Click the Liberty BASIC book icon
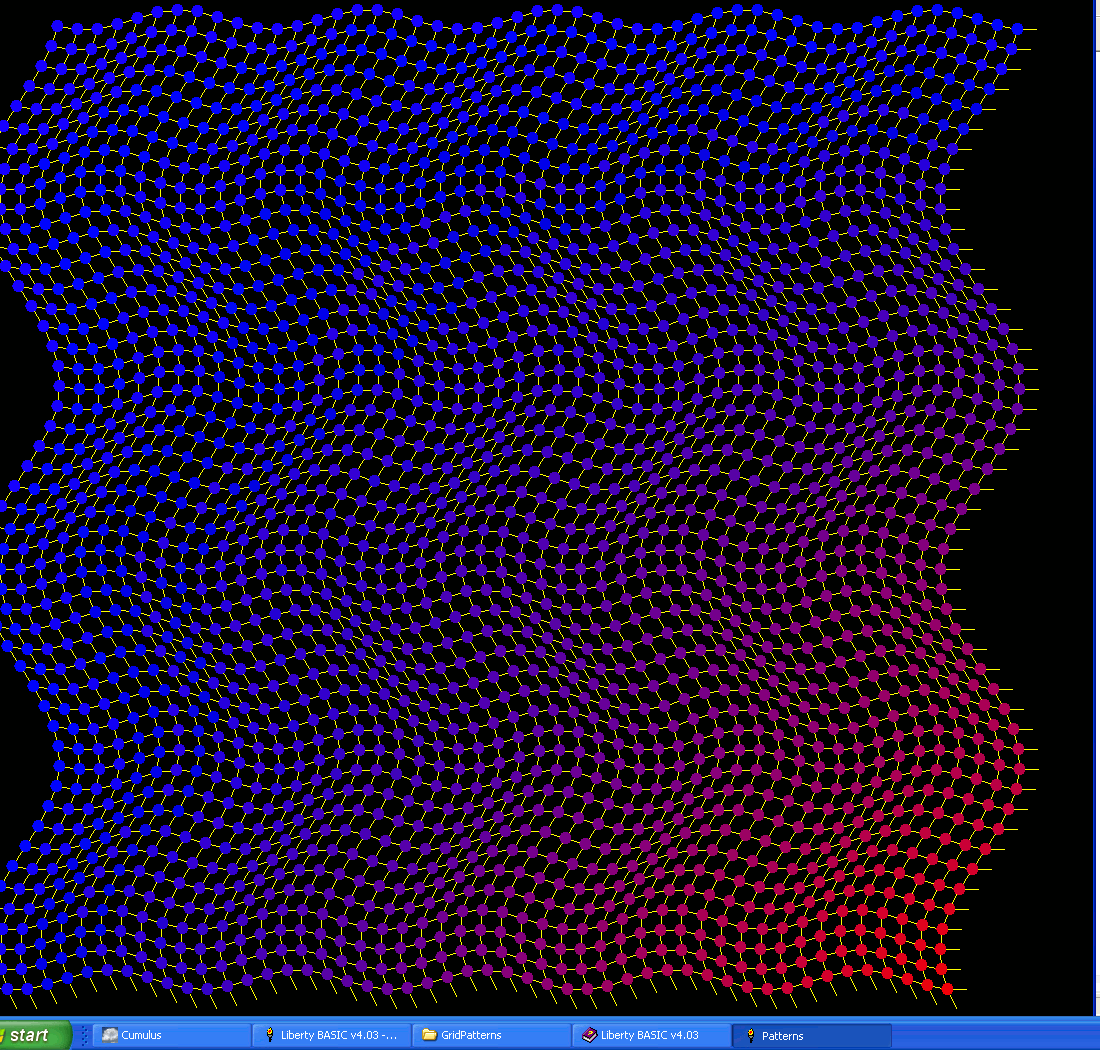Viewport: 1100px width, 1050px height. (x=589, y=1035)
